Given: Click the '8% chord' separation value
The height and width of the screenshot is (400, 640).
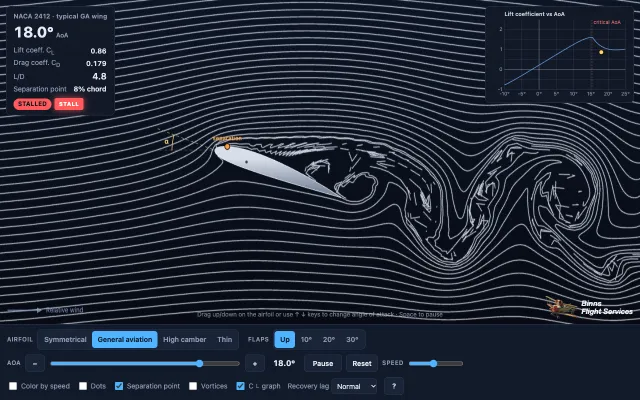Looking at the screenshot, I should tap(90, 89).
